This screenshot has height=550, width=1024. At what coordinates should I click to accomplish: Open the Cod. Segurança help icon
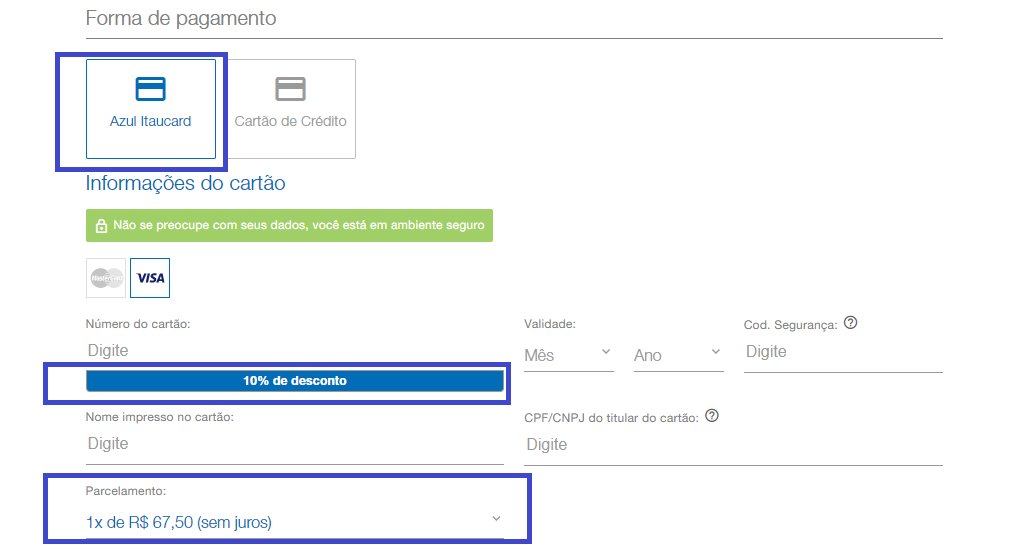[x=850, y=323]
